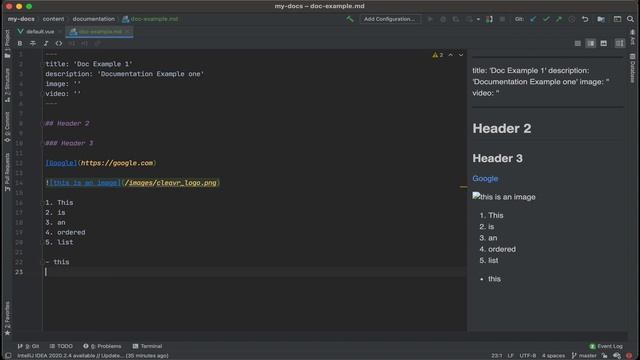
Task: Toggle preview auto-scroll layout button
Action: [620, 43]
